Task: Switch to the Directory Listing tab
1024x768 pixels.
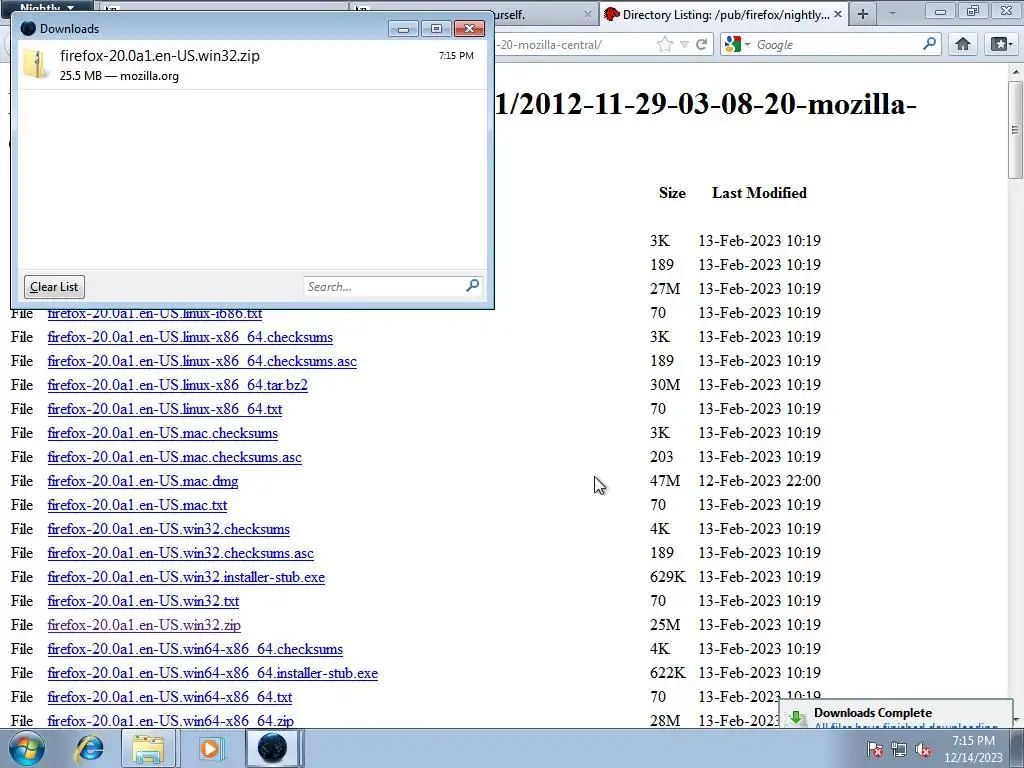Action: (x=724, y=14)
